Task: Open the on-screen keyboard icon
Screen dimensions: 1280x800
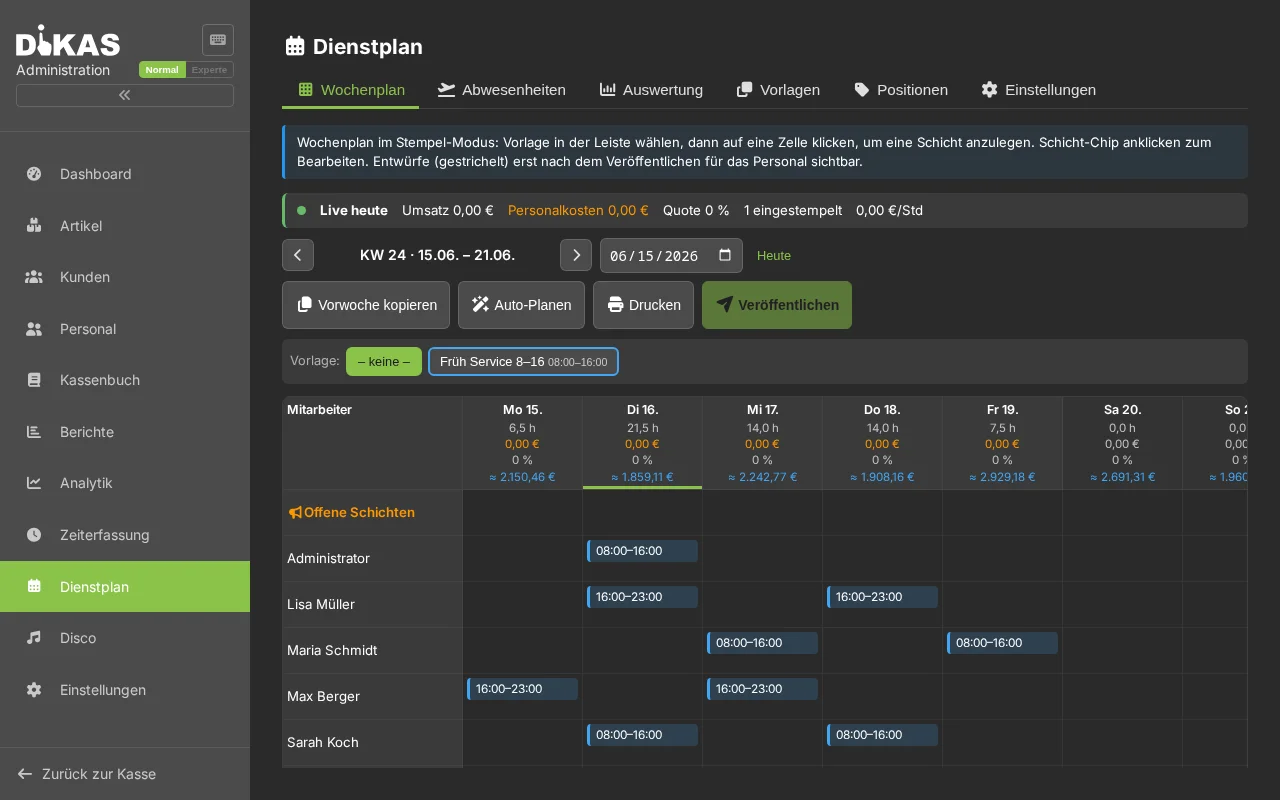Action: click(x=218, y=40)
